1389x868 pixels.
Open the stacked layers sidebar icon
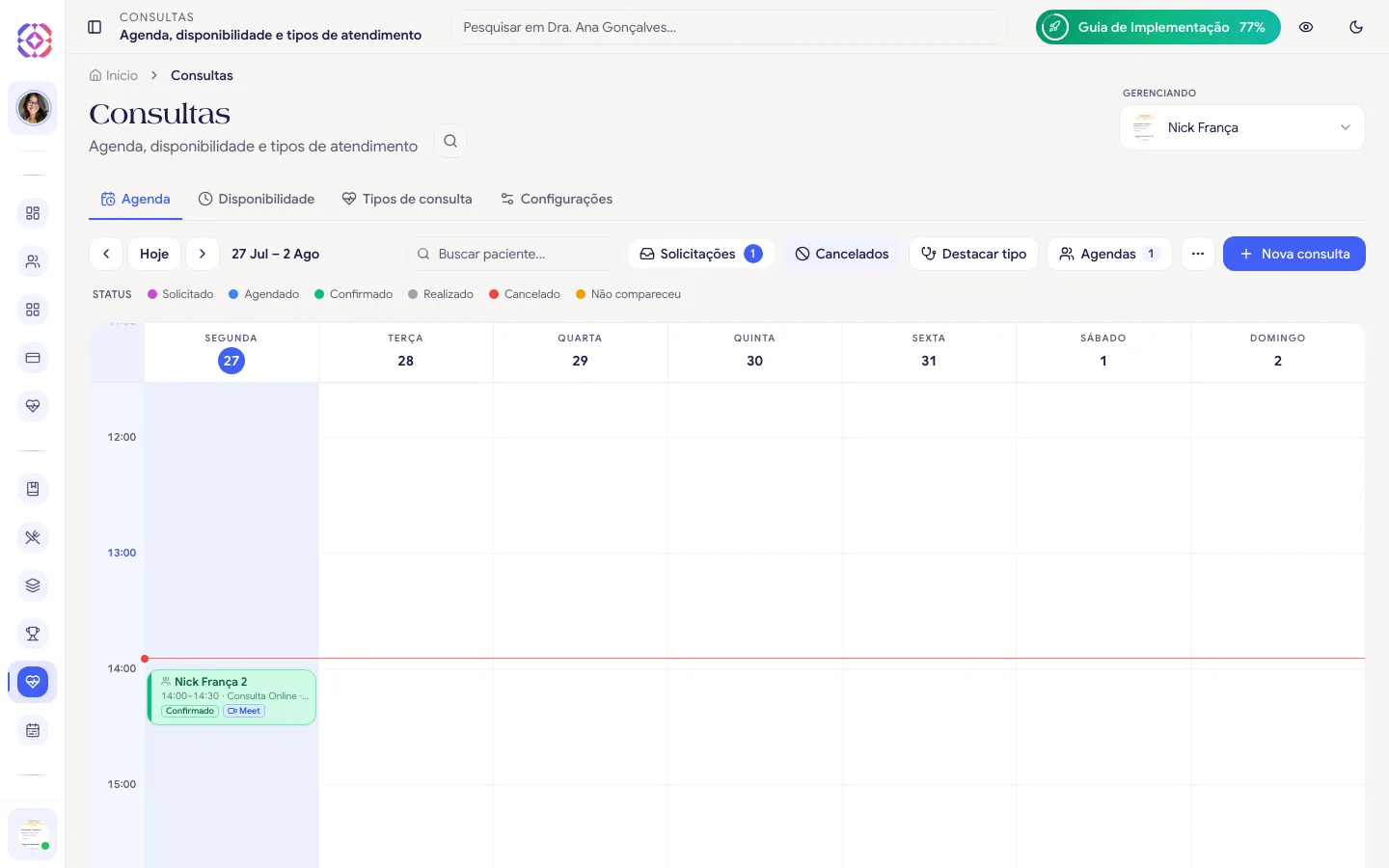(x=33, y=585)
